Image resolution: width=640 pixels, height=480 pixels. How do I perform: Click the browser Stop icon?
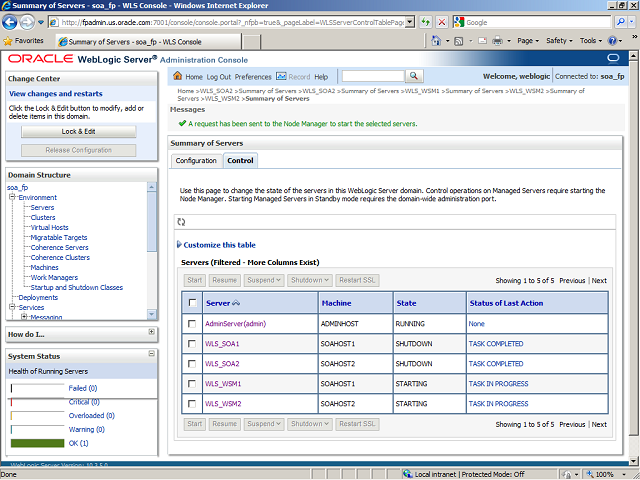click(x=443, y=22)
